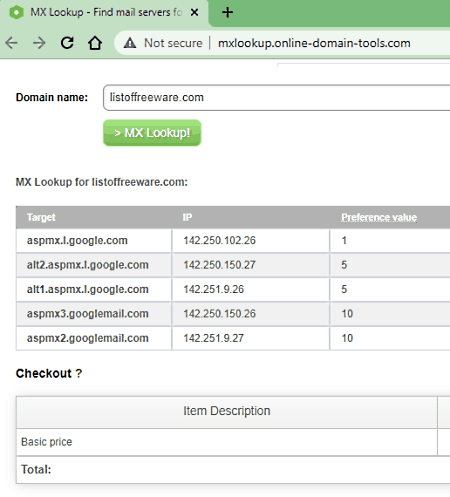Select aspmx2.googlemail.com target cell

pos(94,338)
